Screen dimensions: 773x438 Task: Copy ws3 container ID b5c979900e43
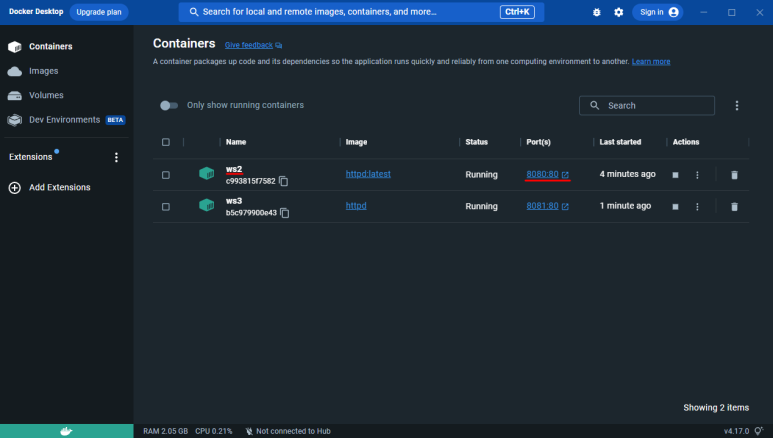(x=284, y=213)
